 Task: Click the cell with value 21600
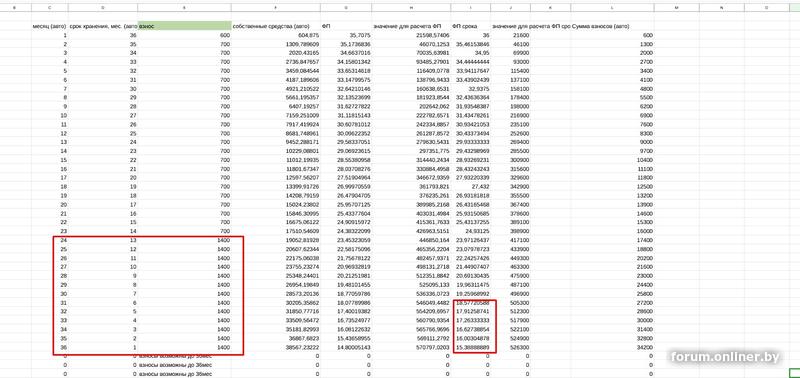click(x=510, y=35)
